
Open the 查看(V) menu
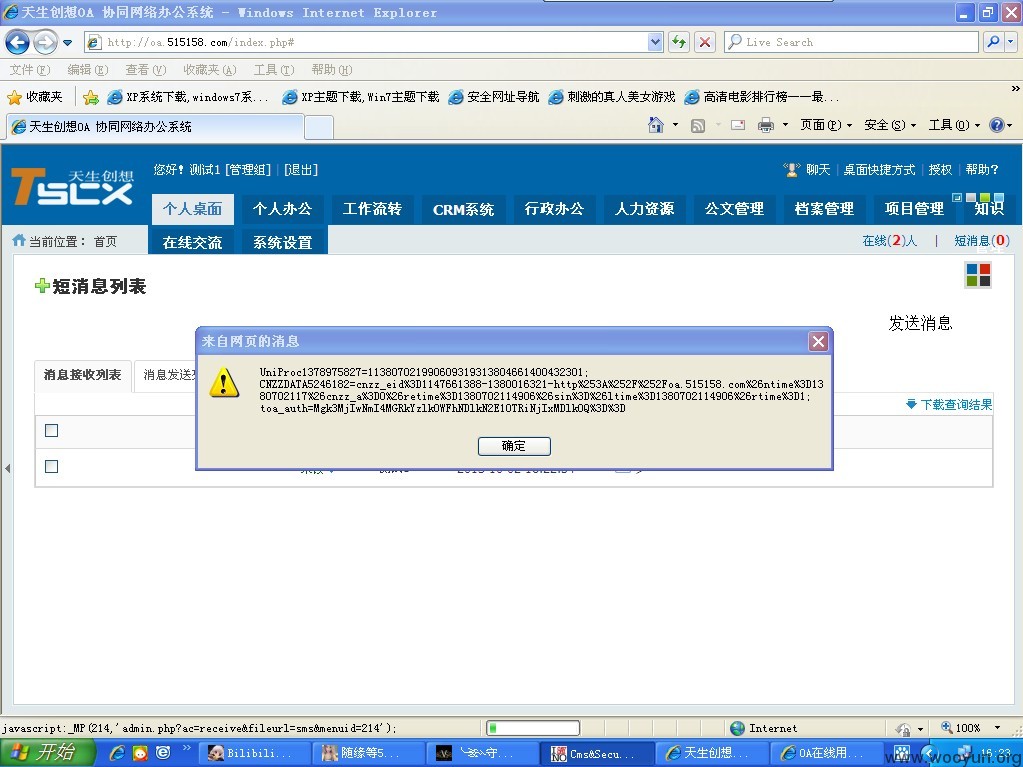[x=145, y=70]
